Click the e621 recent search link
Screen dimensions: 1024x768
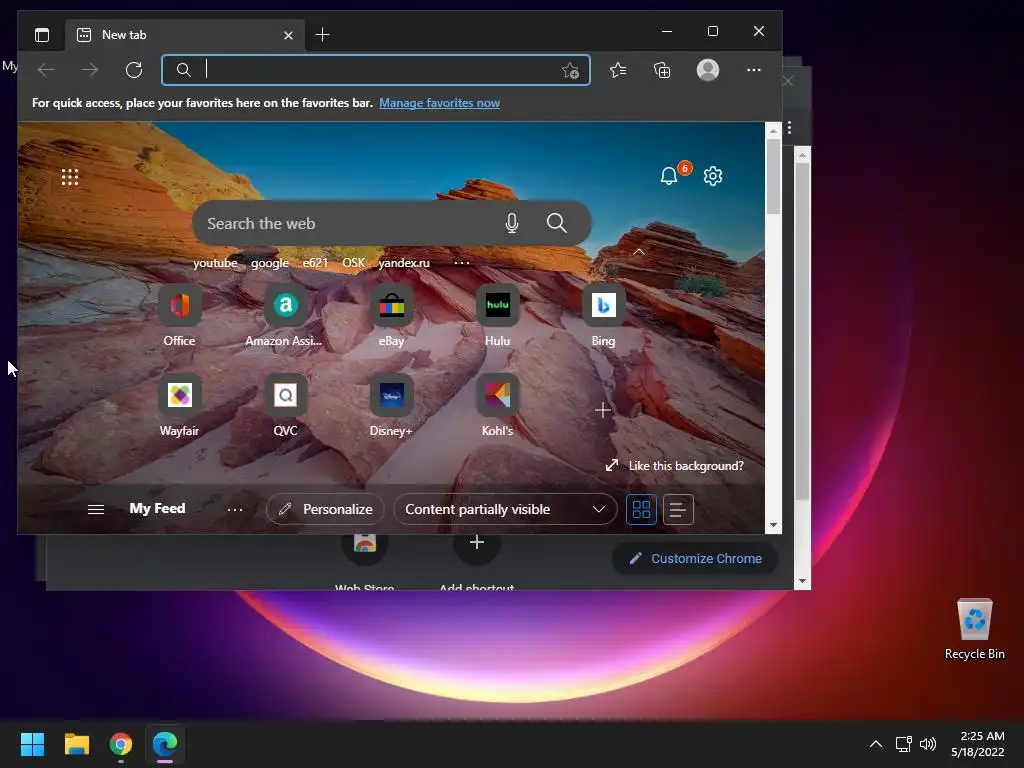coord(315,263)
